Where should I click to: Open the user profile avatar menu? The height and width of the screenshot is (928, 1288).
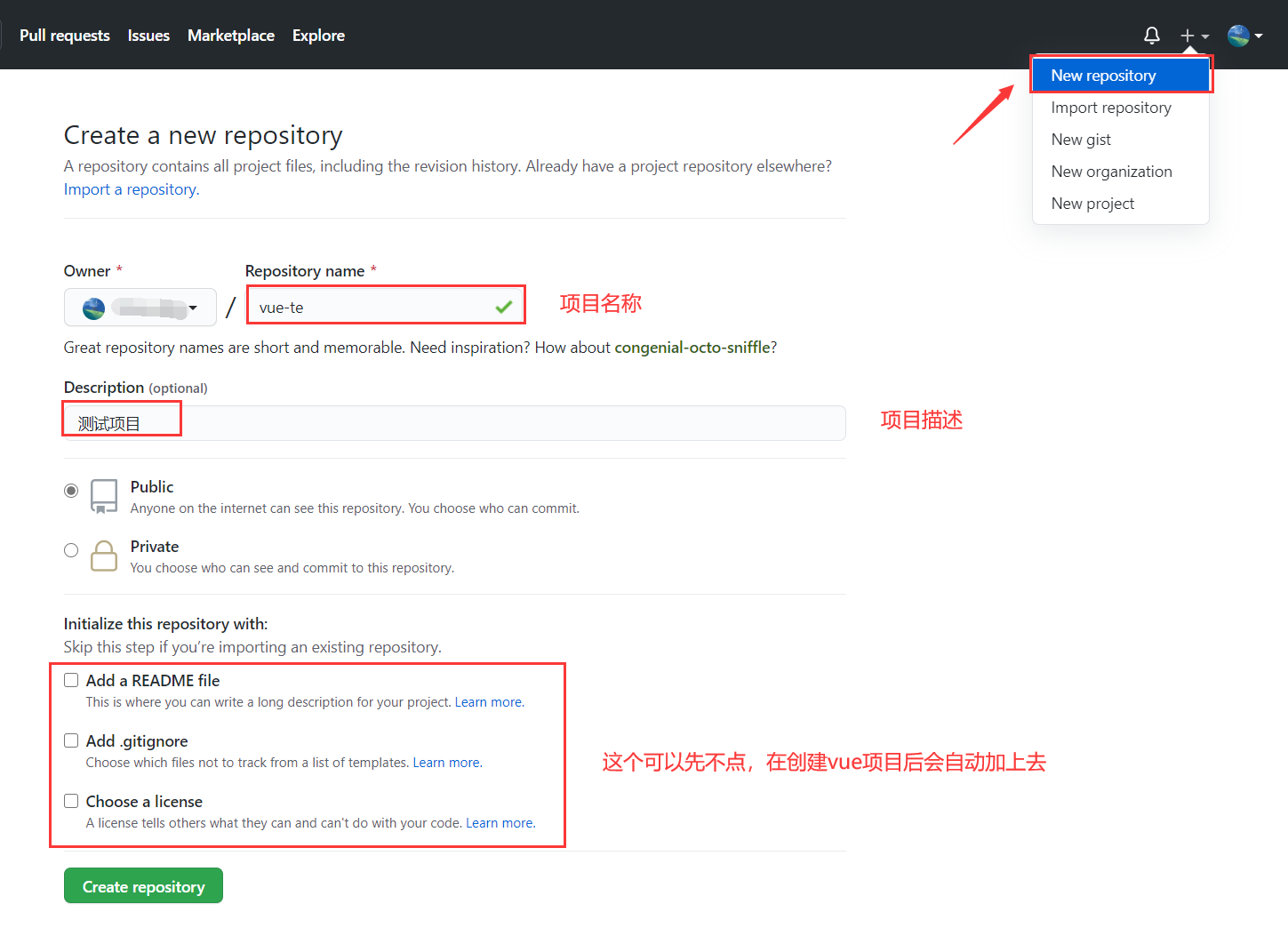coord(1239,36)
